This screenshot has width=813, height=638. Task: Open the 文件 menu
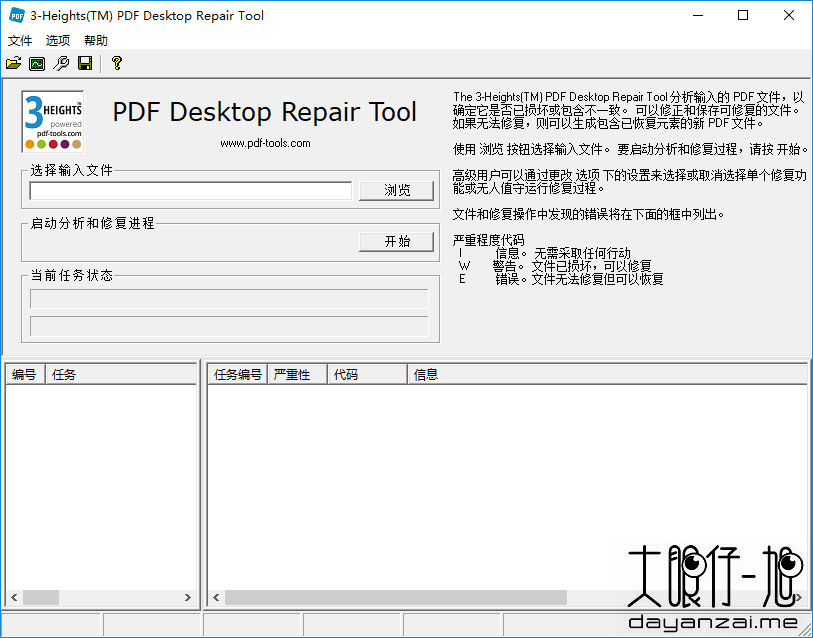coord(20,40)
